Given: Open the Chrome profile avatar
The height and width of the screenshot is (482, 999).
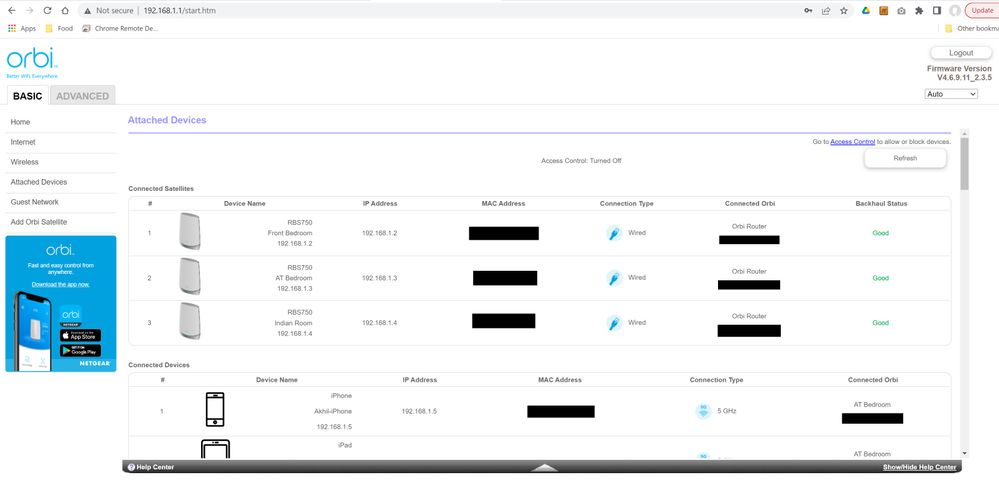Looking at the screenshot, I should point(954,10).
